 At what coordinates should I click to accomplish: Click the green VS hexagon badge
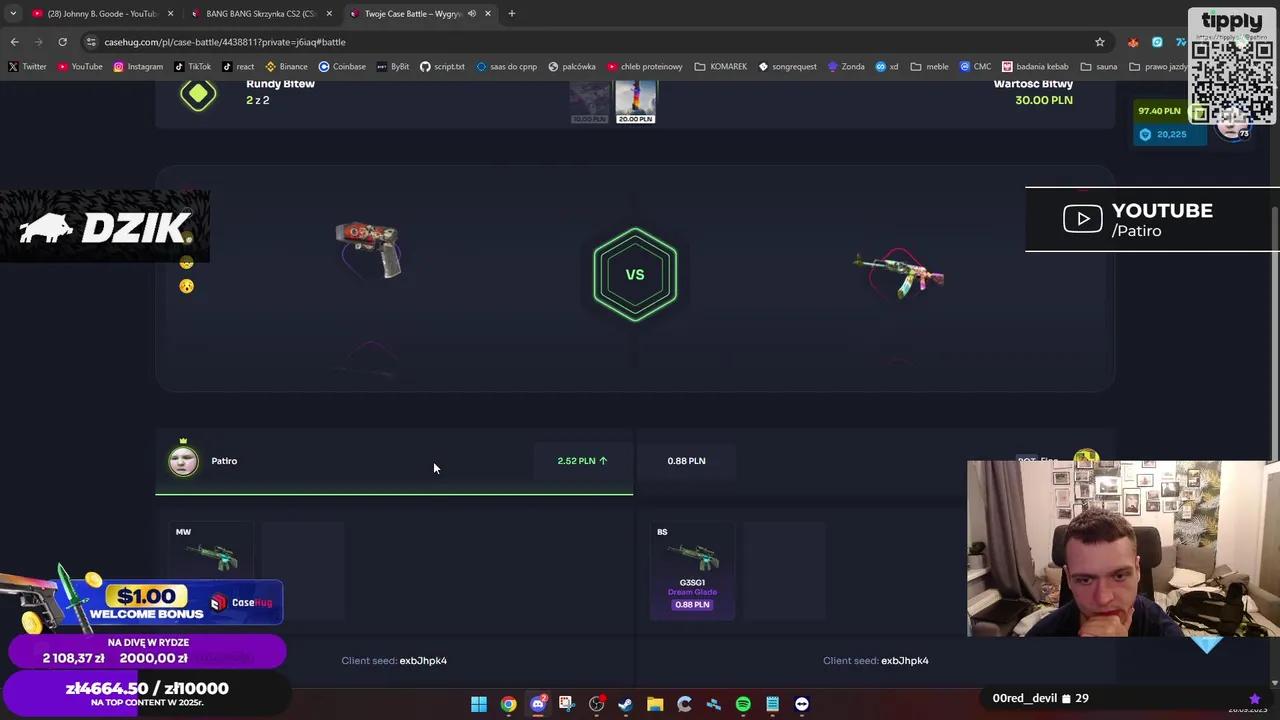click(635, 274)
